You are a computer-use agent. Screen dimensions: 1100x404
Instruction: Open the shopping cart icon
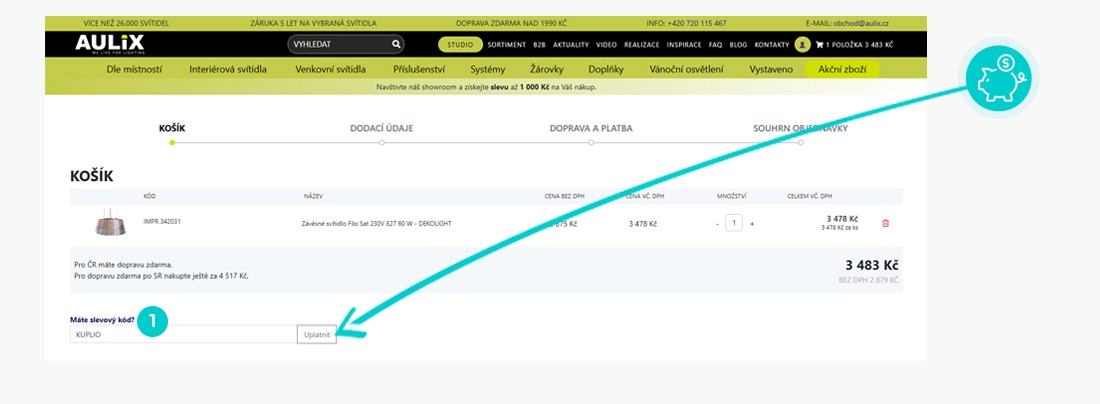click(819, 45)
